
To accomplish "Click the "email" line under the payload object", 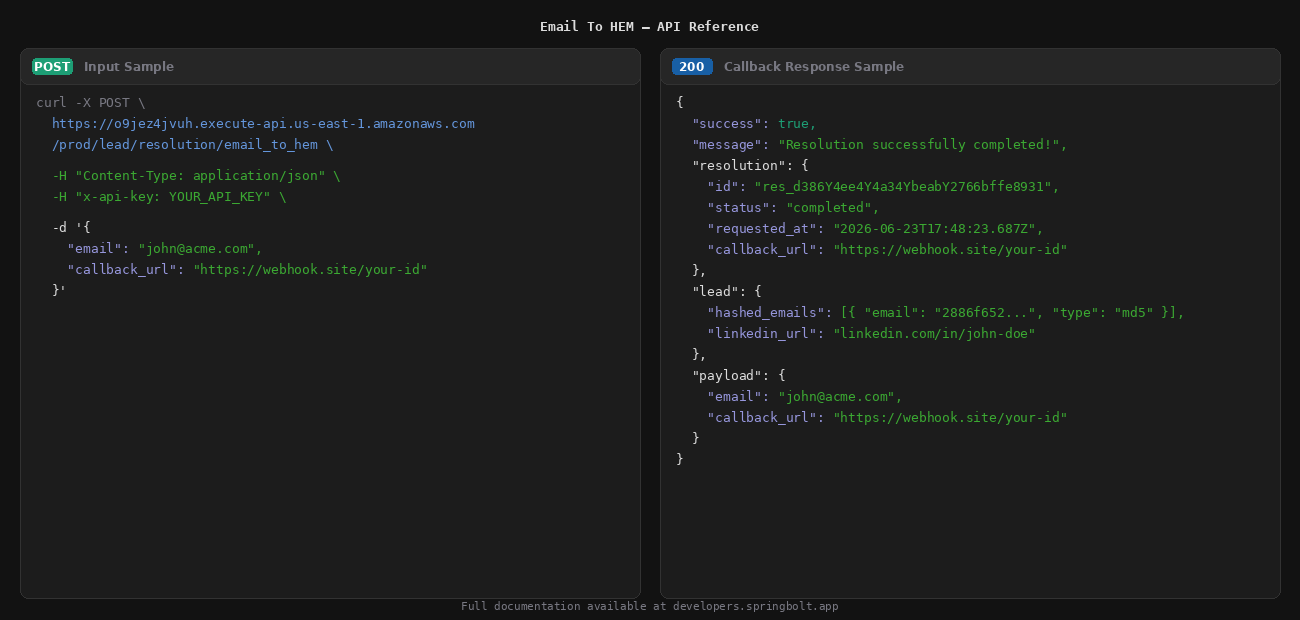I will click(x=805, y=397).
